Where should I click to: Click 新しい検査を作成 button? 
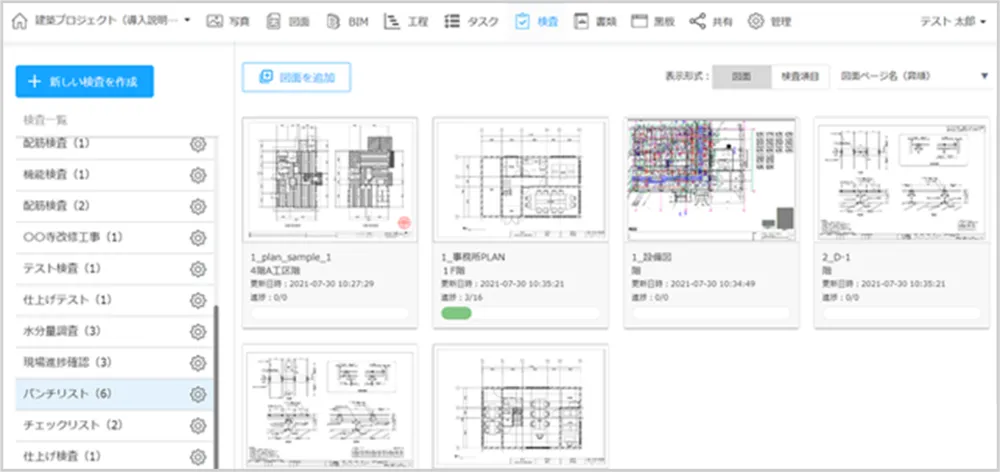point(84,82)
